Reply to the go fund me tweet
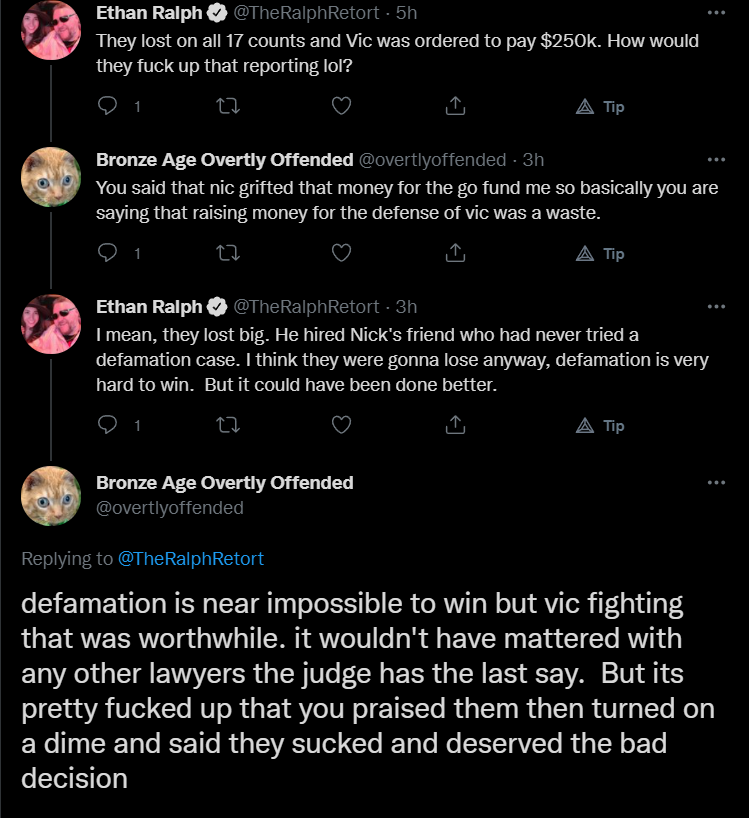Screen dimensions: 749x818 click(x=107, y=253)
